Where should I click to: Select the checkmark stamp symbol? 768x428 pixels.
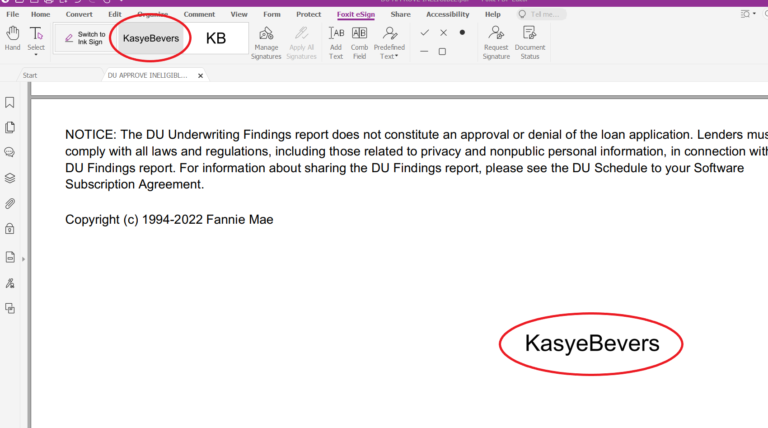[425, 33]
